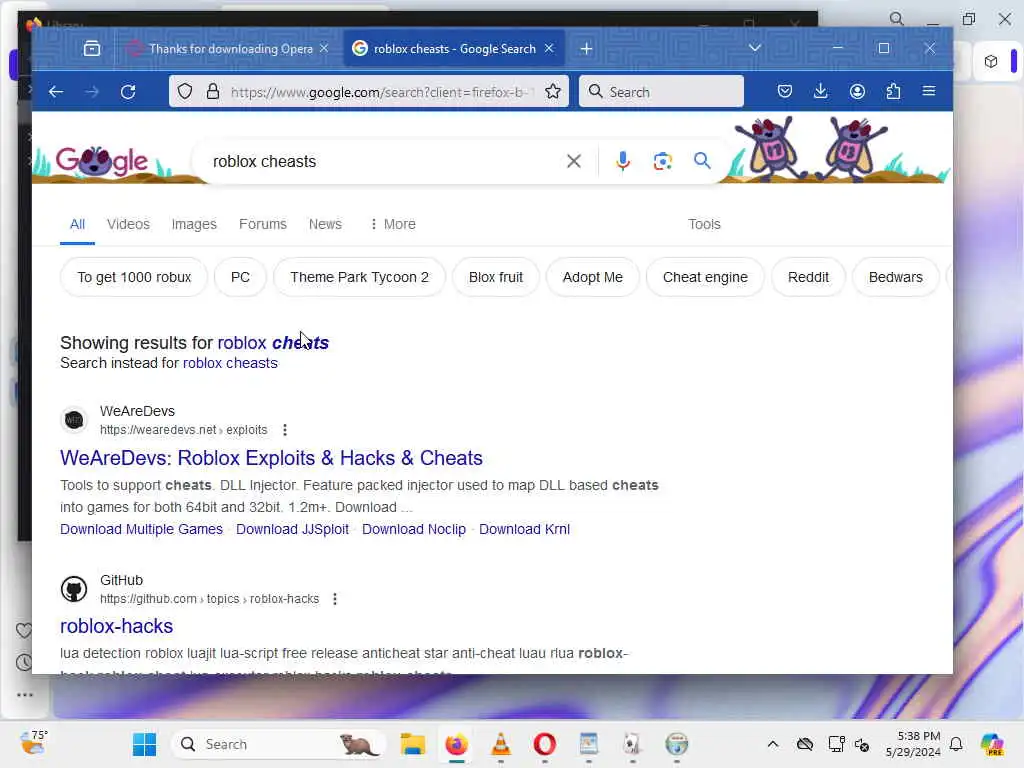Viewport: 1024px width, 768px height.
Task: Click the Windows taskbar Search box
Action: point(278,744)
